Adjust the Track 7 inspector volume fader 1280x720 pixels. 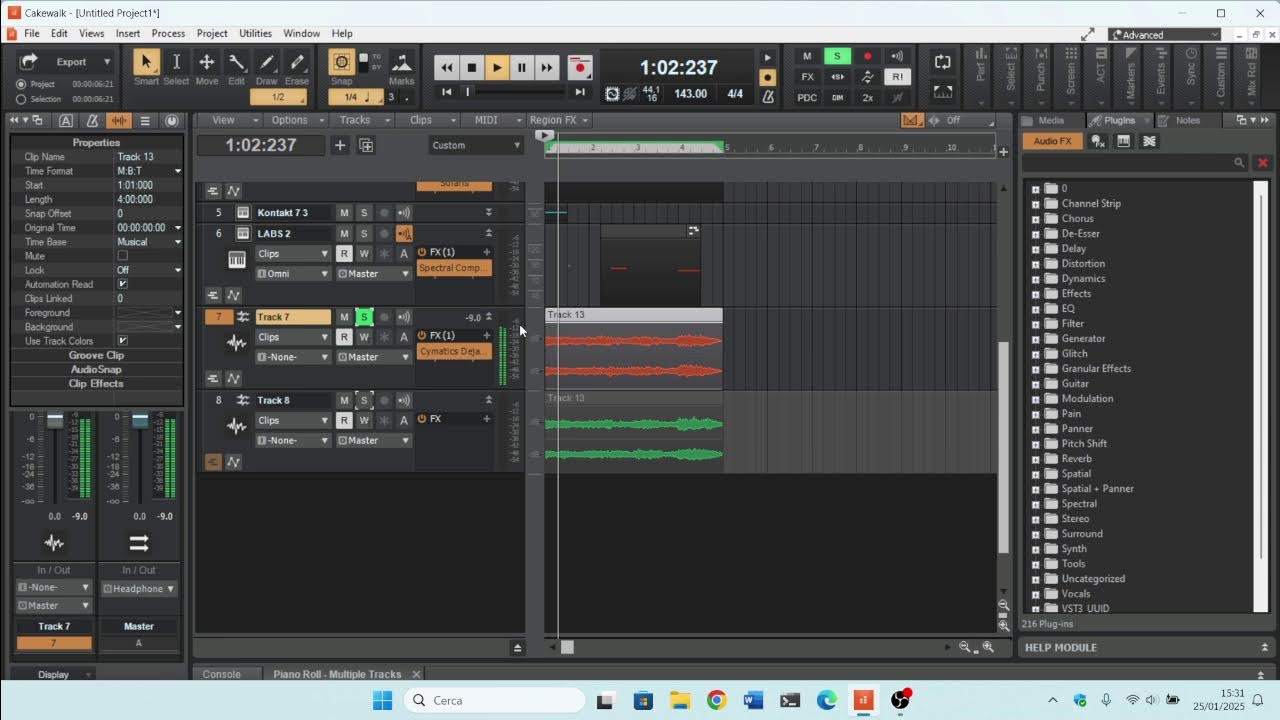[x=55, y=421]
